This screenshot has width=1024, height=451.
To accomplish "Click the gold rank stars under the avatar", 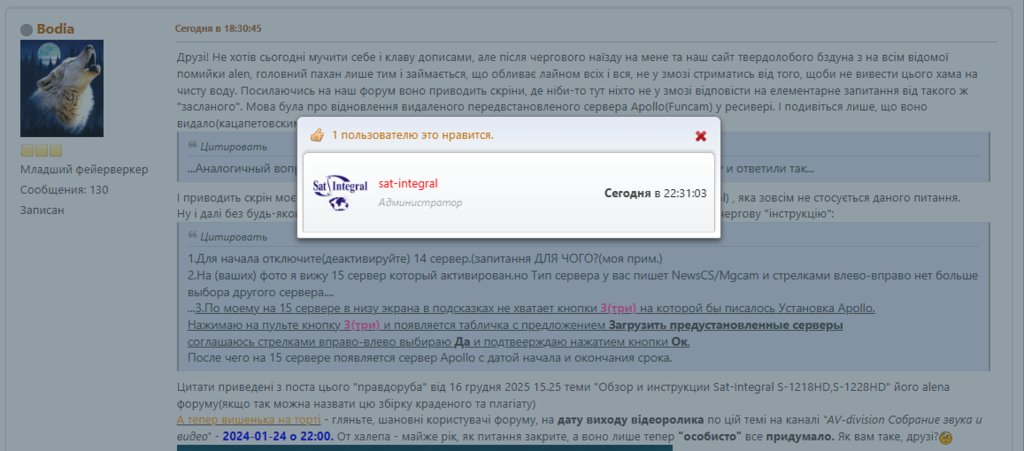I will pyautogui.click(x=41, y=151).
